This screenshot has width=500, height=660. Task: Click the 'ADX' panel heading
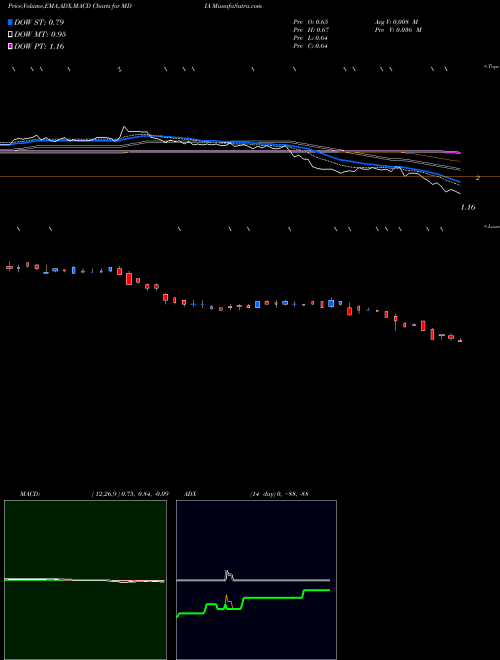pos(190,494)
